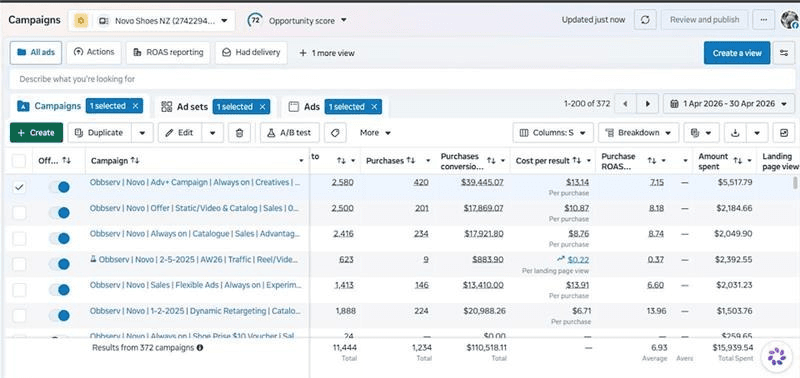
Task: Open the profile avatar menu
Action: (789, 20)
